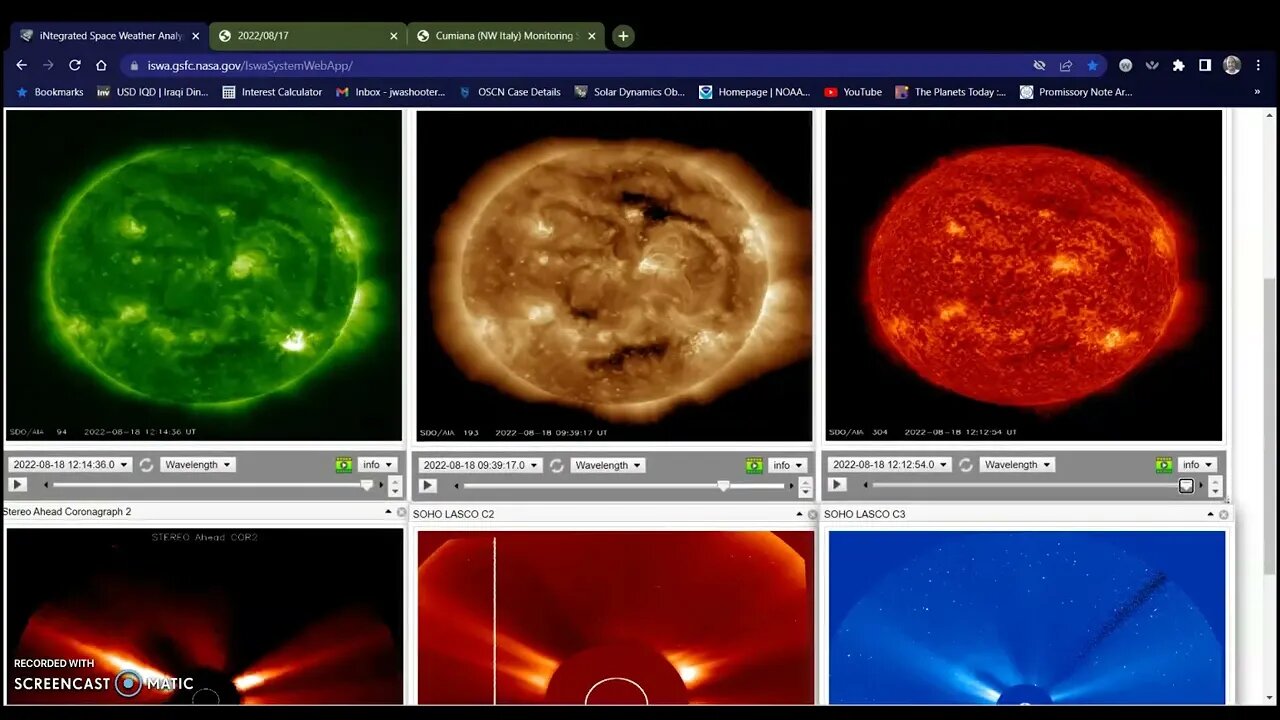Bookmark this page with star icon
The image size is (1280, 720).
point(1092,65)
